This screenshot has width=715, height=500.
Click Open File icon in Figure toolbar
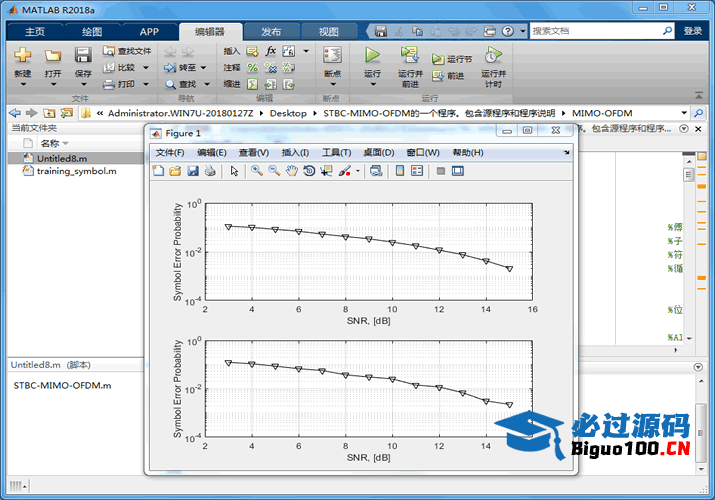(175, 171)
